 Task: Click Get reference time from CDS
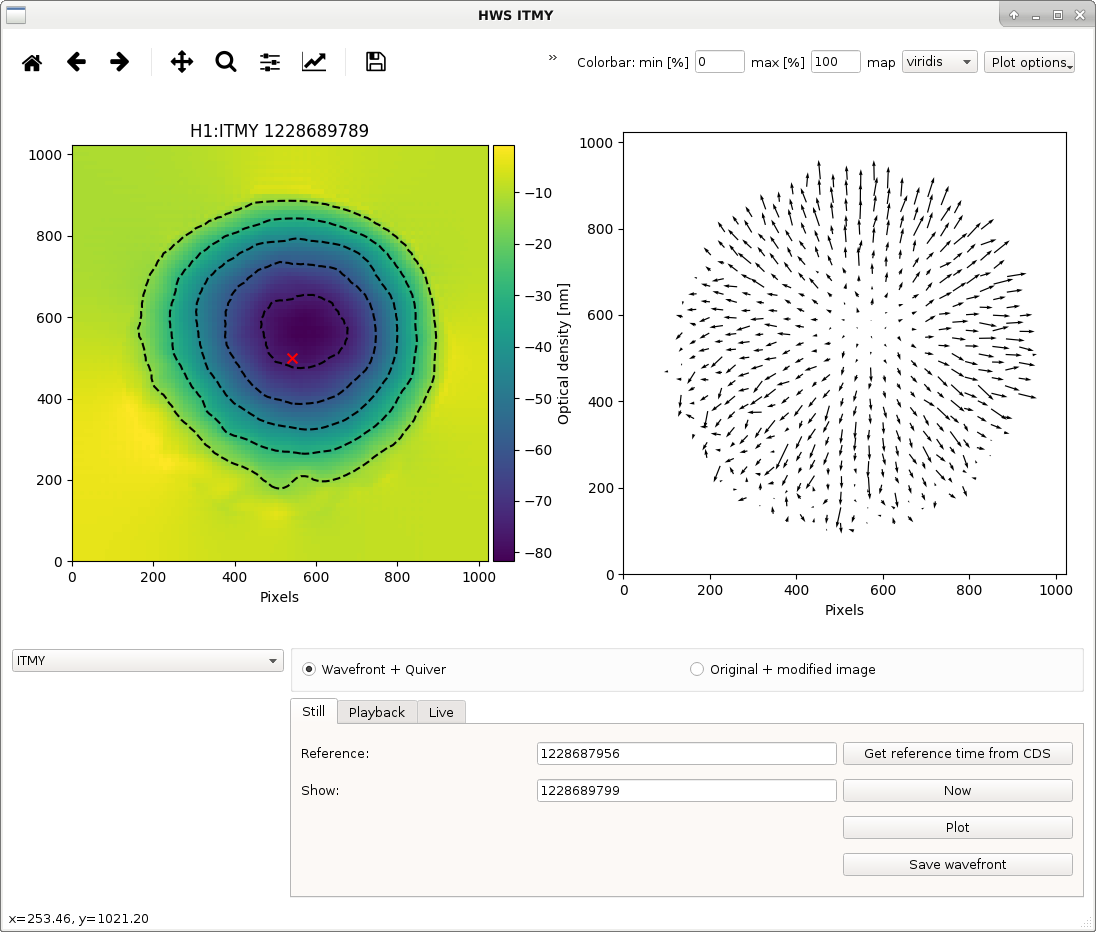958,753
